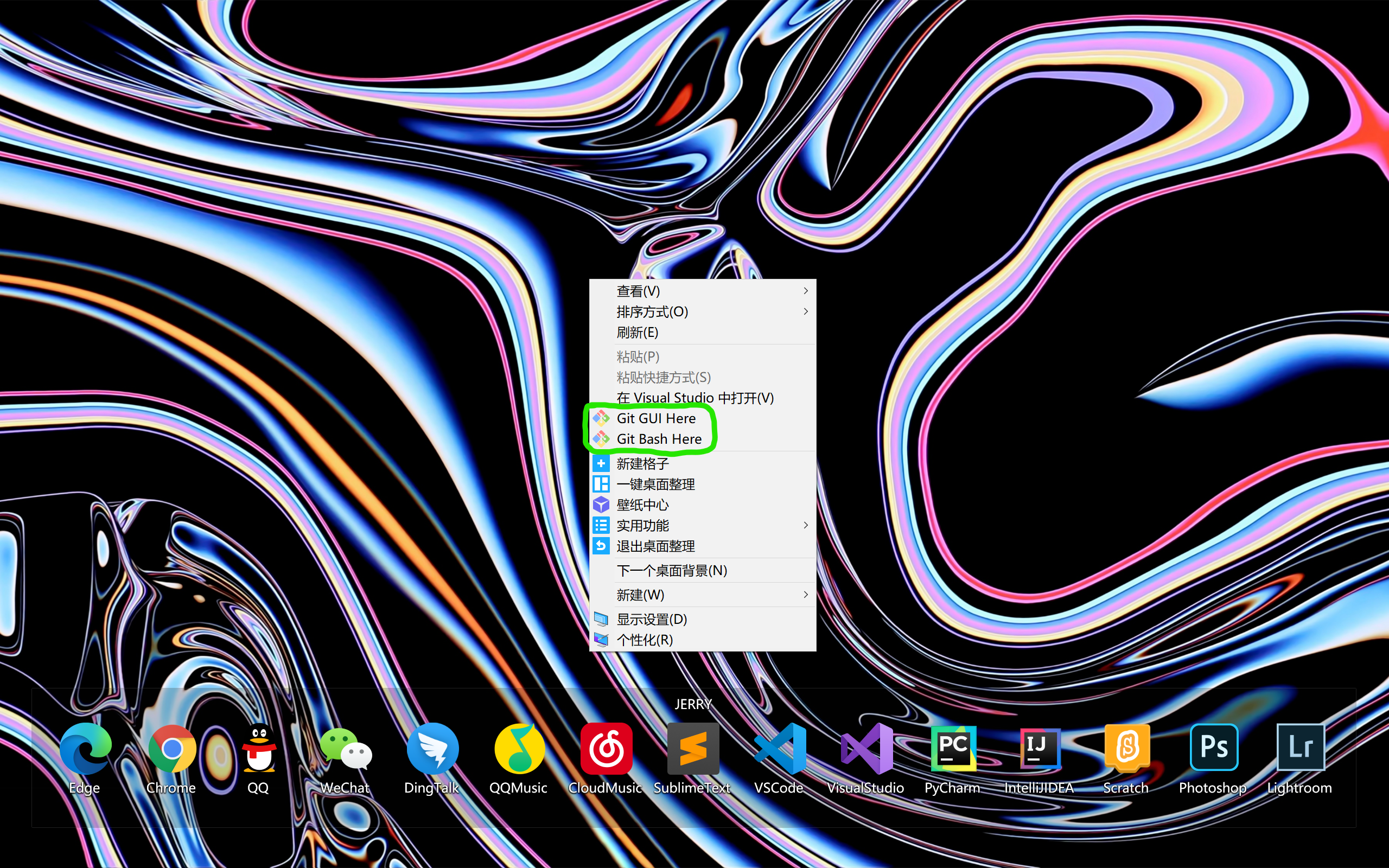Open 壁纸中心 from the context menu
1389x868 pixels.
coord(703,505)
